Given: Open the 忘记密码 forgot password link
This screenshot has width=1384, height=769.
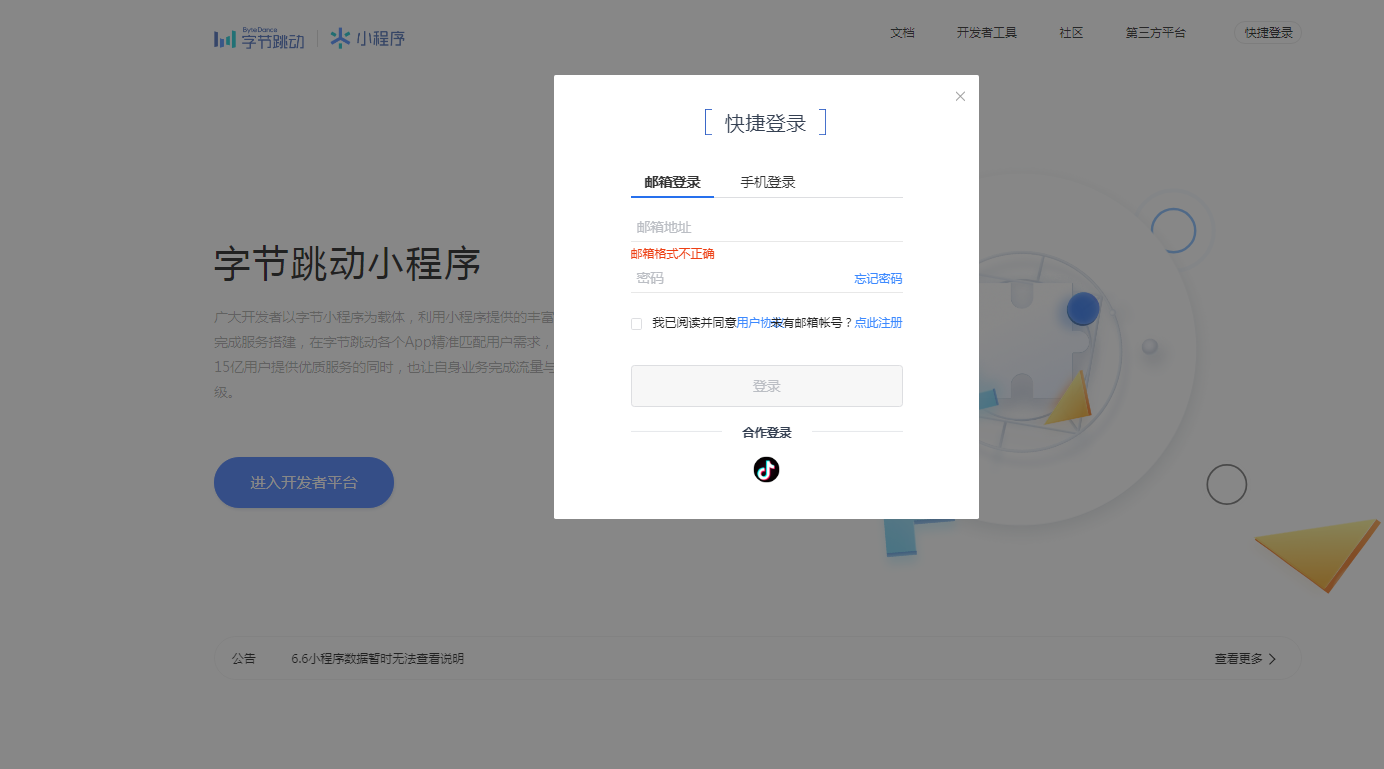Looking at the screenshot, I should tap(878, 279).
